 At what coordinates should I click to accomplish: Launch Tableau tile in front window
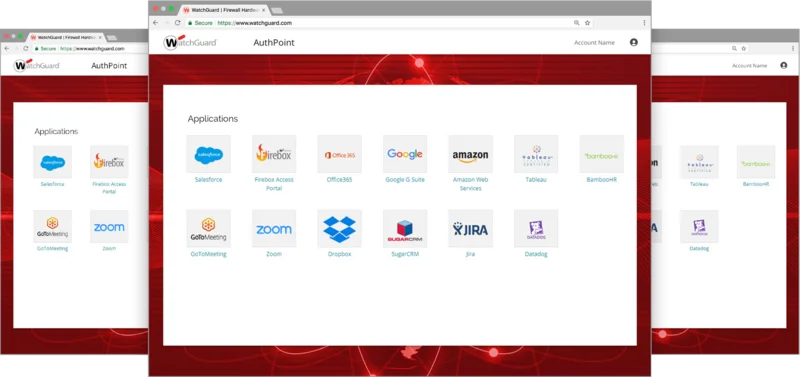(536, 154)
